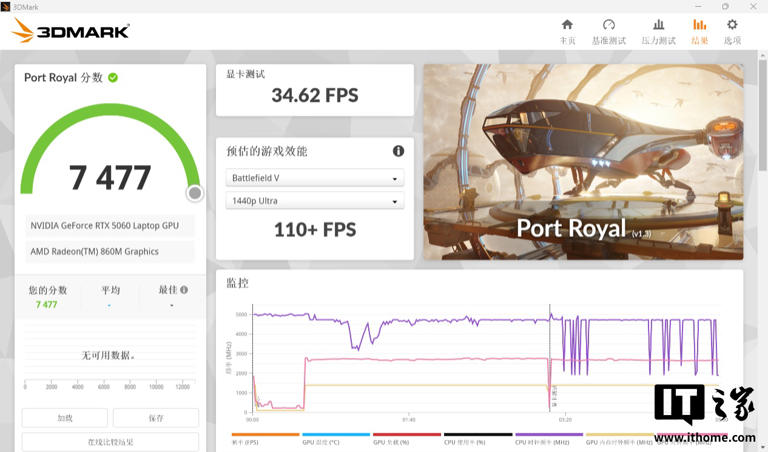Click the info icon beside 最佳 (Best)
Viewport: 768px width, 452px height.
[184, 290]
